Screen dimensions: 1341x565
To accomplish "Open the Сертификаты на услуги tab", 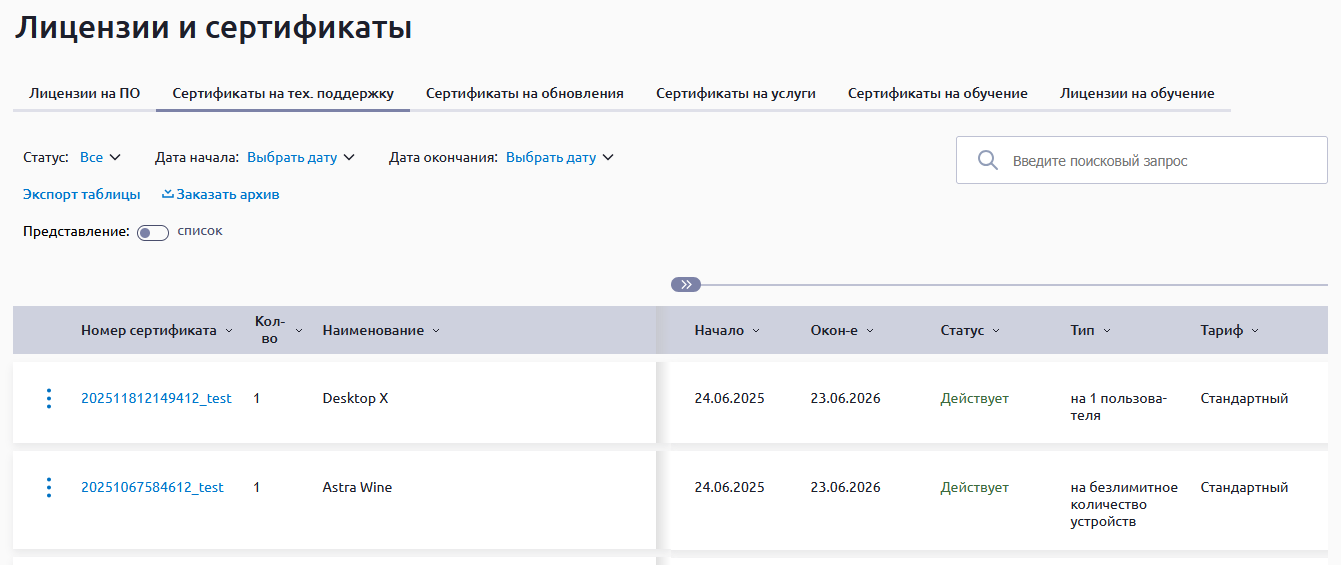I will (735, 93).
